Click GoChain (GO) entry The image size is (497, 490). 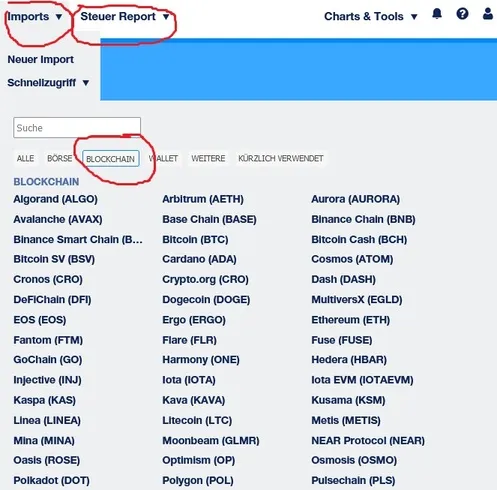click(x=48, y=360)
